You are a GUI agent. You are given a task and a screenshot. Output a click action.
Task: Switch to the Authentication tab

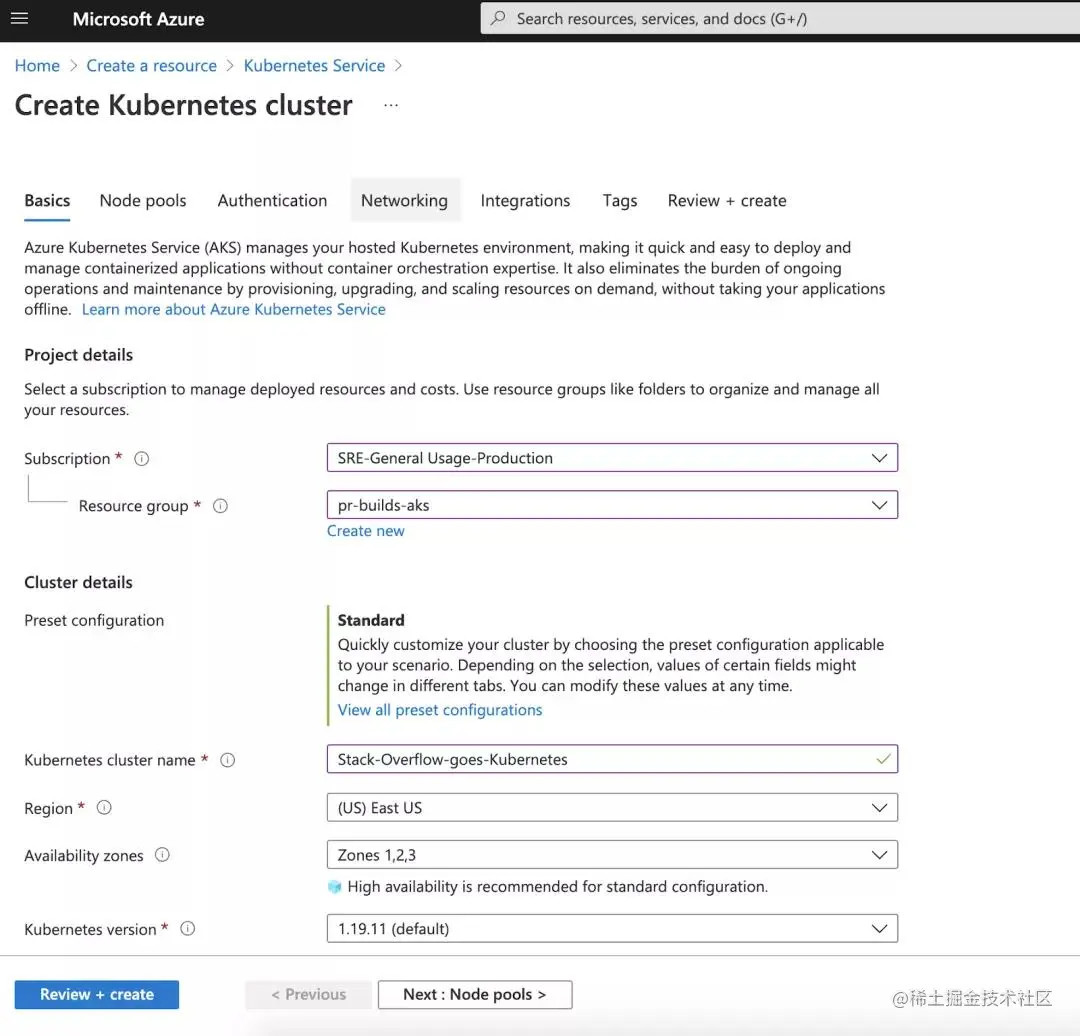[272, 201]
